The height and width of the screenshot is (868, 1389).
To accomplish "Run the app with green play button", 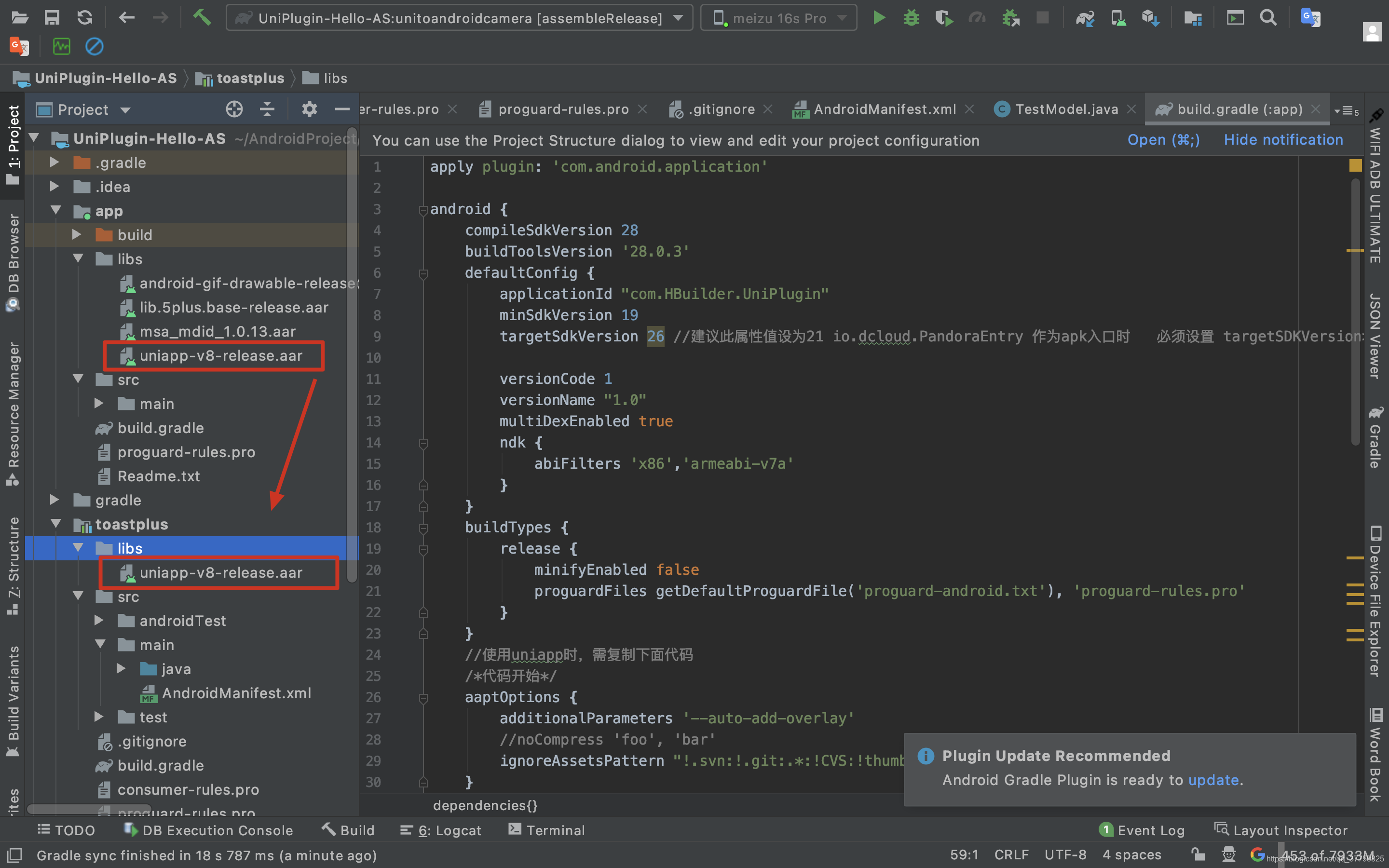I will 879,18.
